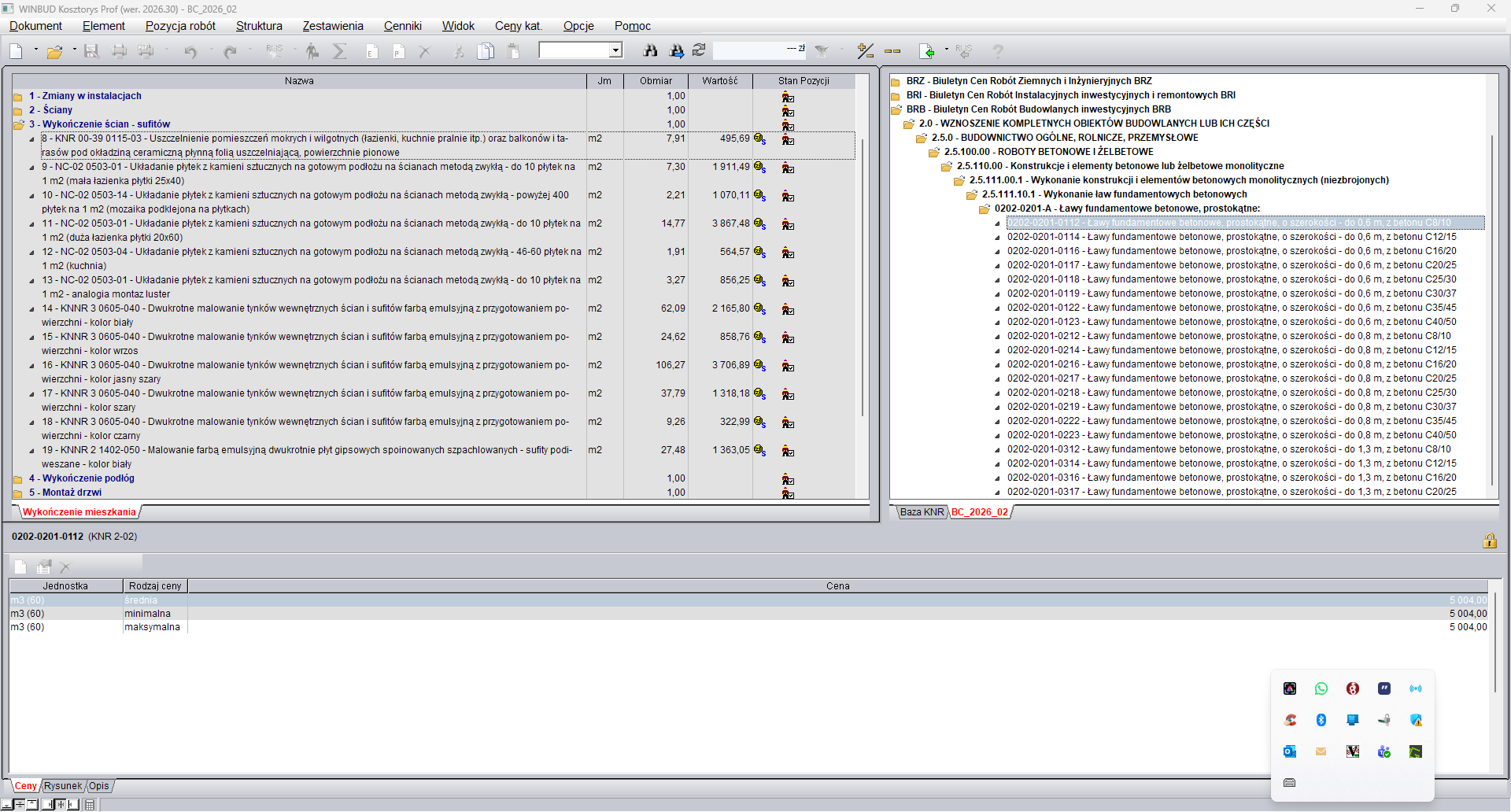Screen dimensions: 1511x812
Task: Open the dropdown arrow next to Open folder icon
Action: click(x=75, y=50)
